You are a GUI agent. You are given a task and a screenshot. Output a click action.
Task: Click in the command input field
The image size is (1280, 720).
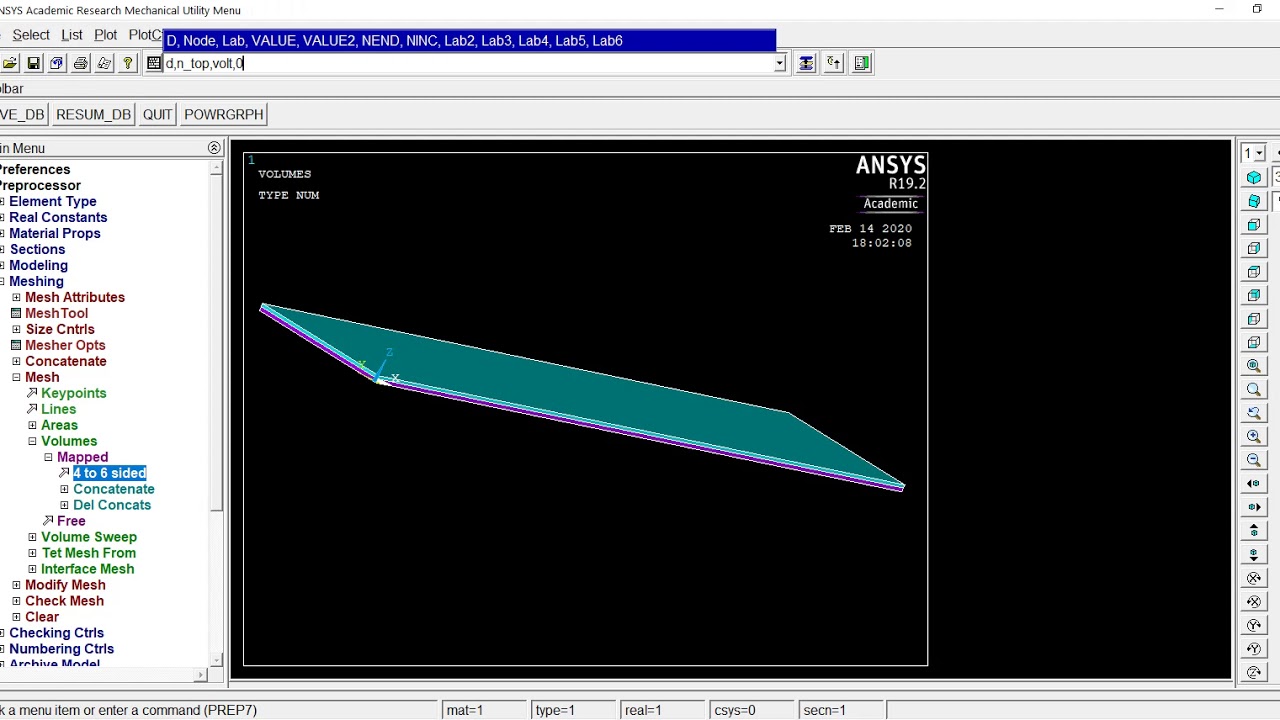[469, 63]
